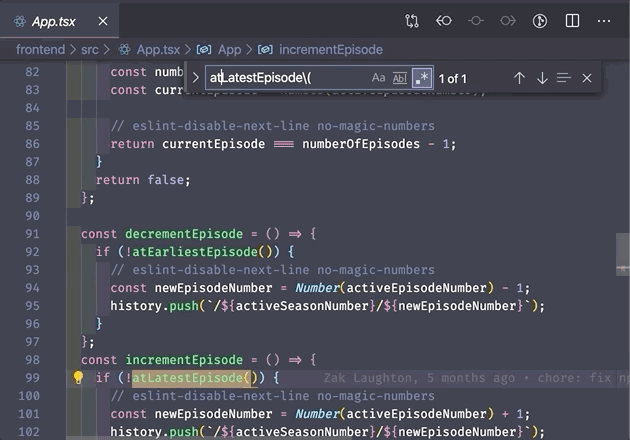Viewport: 630px width, 440px height.
Task: Click history.push on line 102
Action: click(155, 432)
